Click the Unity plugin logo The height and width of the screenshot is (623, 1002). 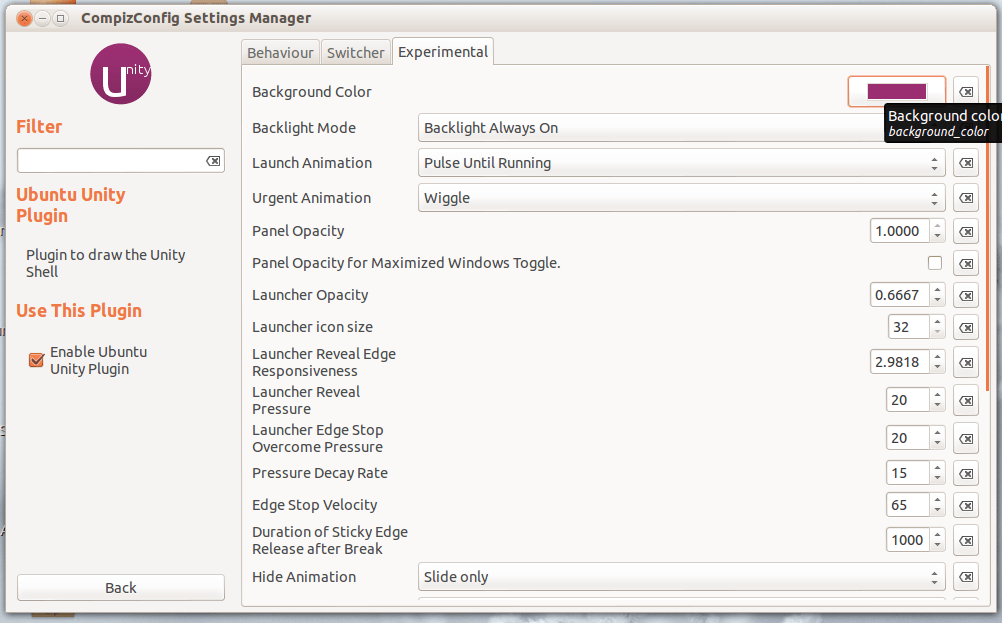click(x=121, y=75)
